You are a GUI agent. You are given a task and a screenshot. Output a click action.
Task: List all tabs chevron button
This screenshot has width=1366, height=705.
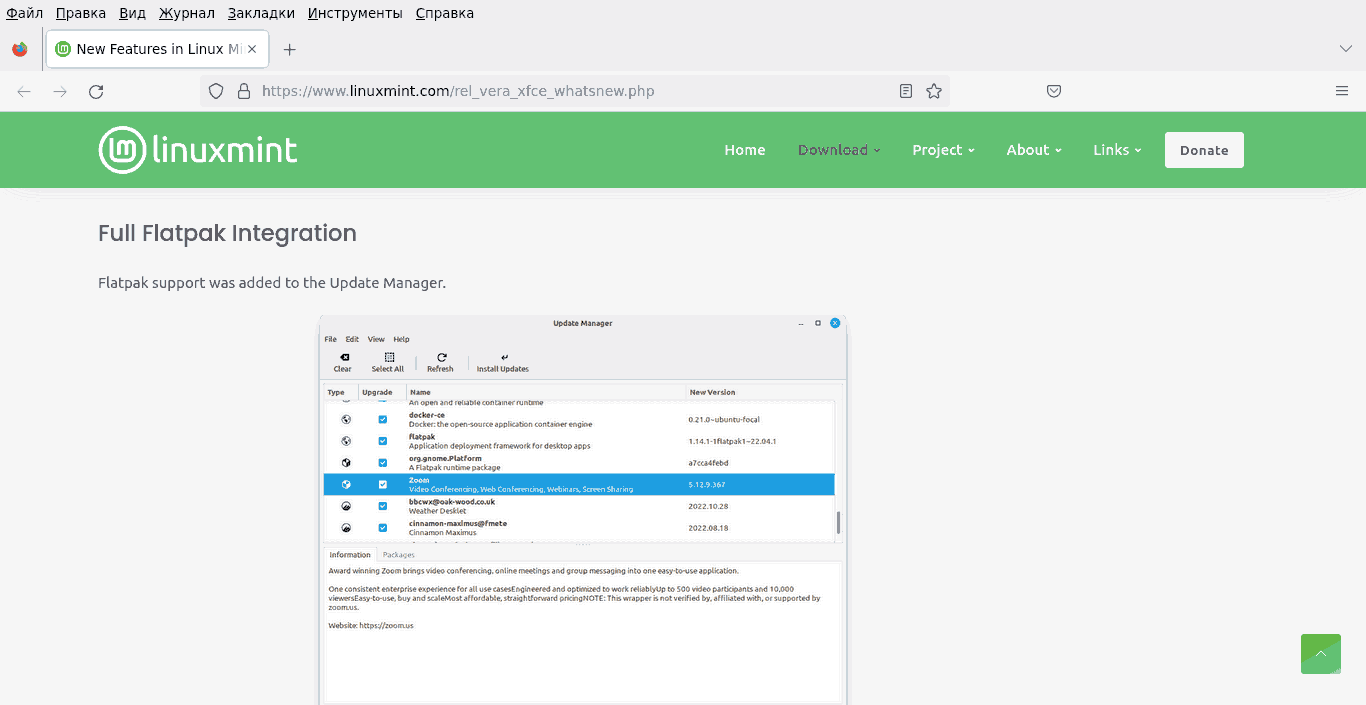[1345, 49]
